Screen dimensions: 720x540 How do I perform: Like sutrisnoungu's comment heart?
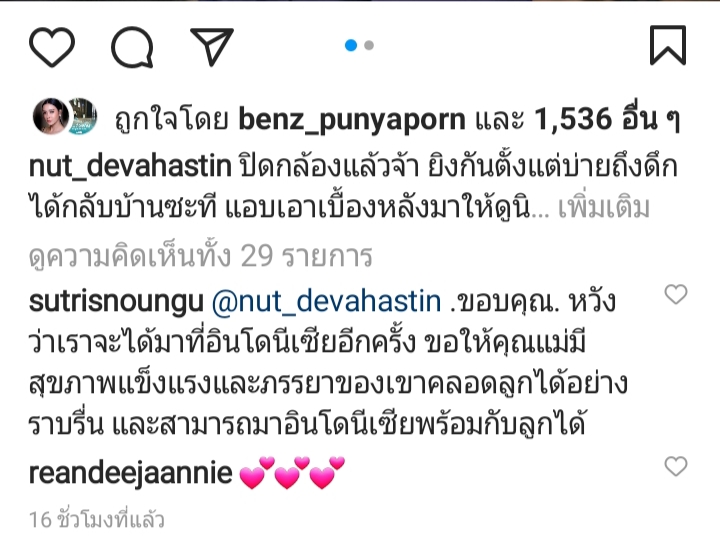click(x=676, y=294)
